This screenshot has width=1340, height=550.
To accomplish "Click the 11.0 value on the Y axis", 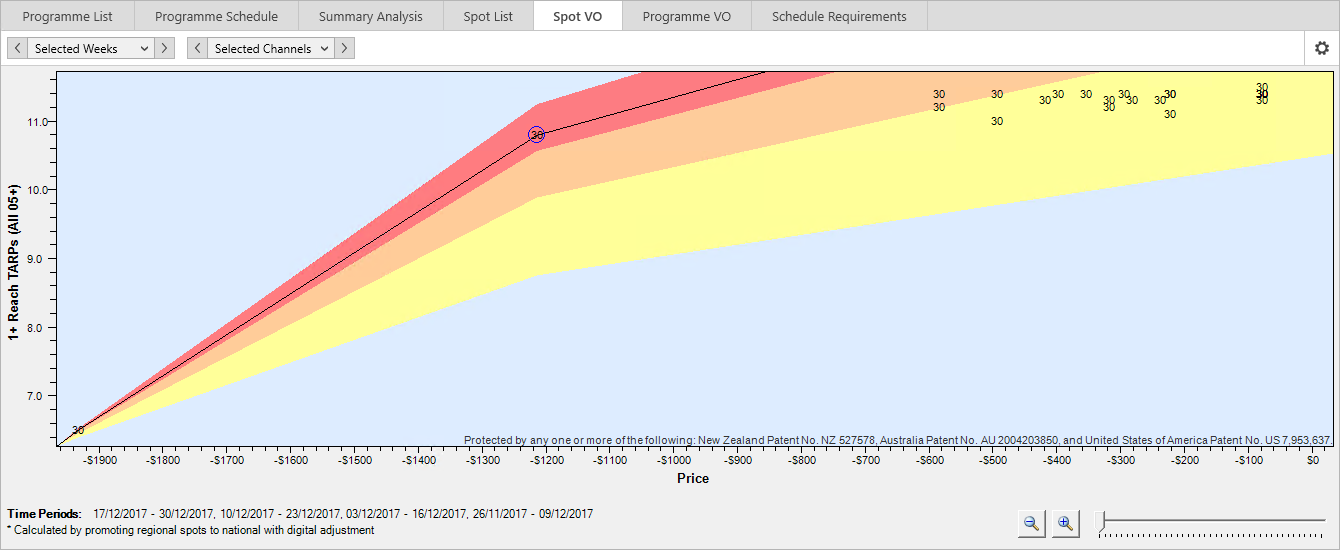I will point(38,122).
